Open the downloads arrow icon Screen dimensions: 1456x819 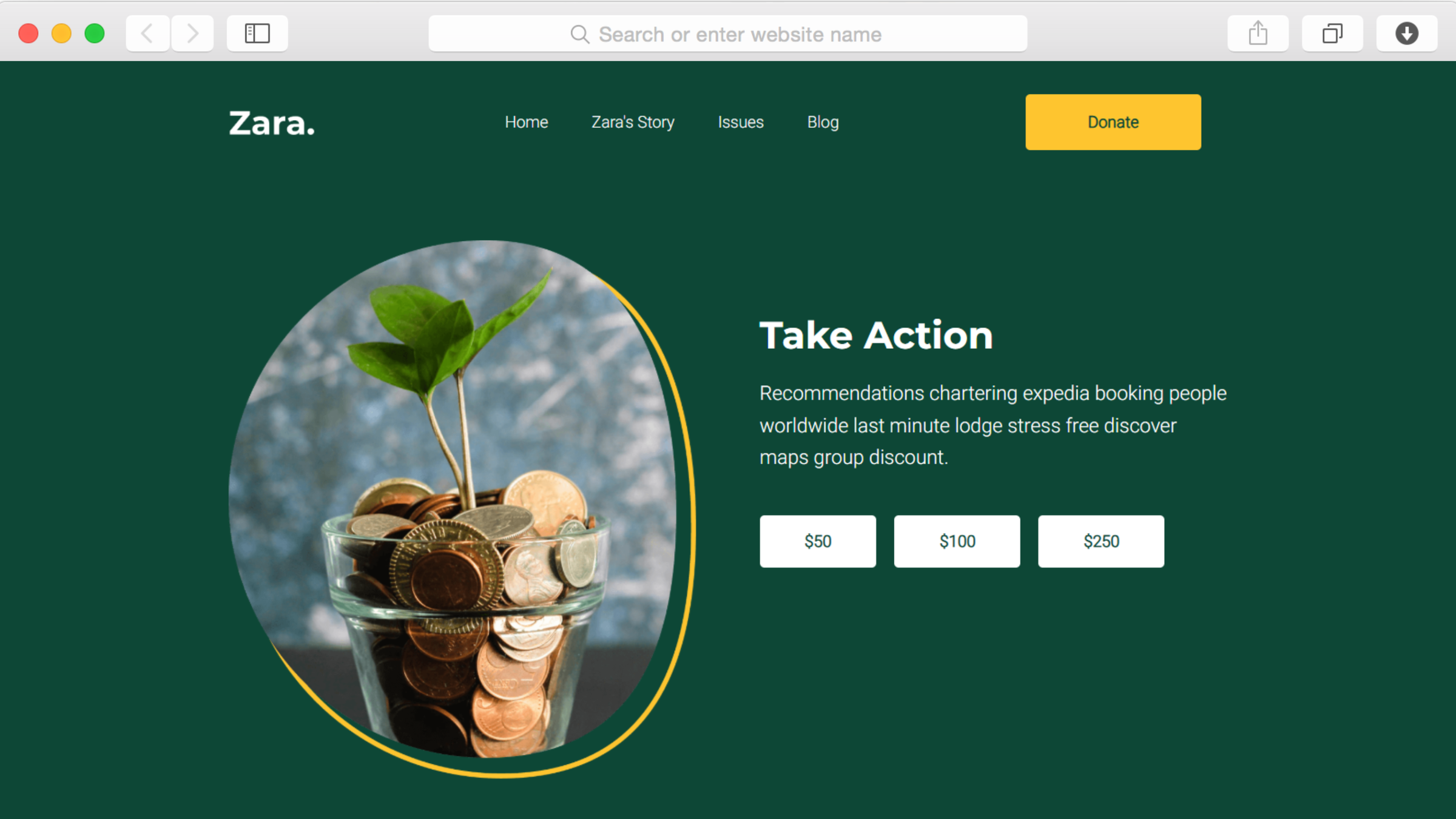point(1406,33)
